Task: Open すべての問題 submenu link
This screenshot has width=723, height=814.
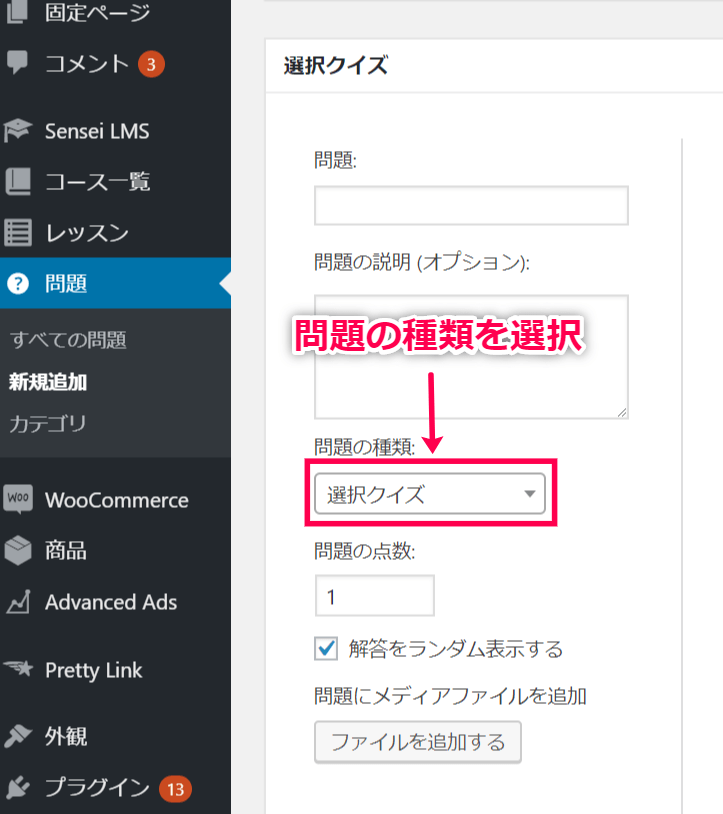Action: 68,340
